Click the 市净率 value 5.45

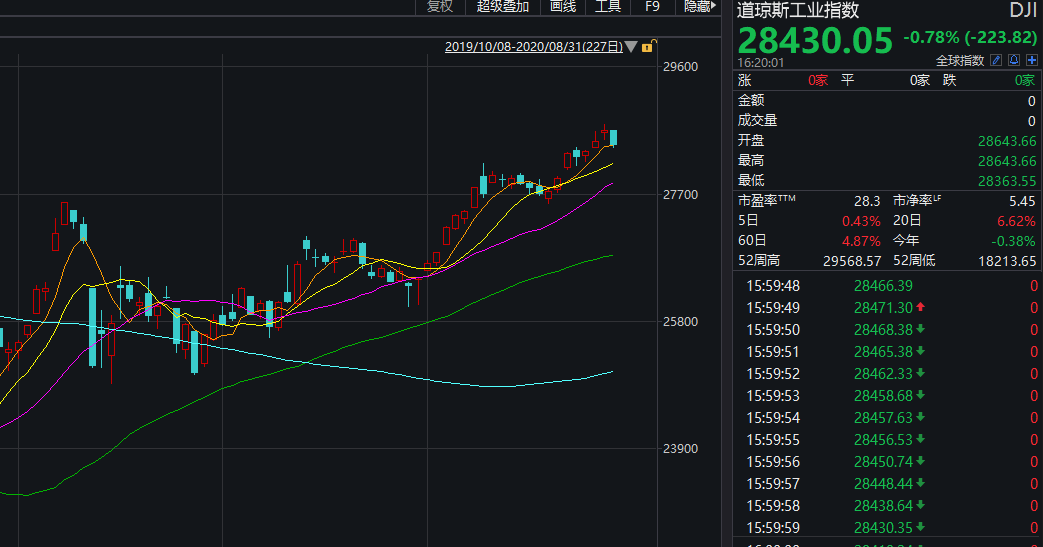[x=1022, y=201]
